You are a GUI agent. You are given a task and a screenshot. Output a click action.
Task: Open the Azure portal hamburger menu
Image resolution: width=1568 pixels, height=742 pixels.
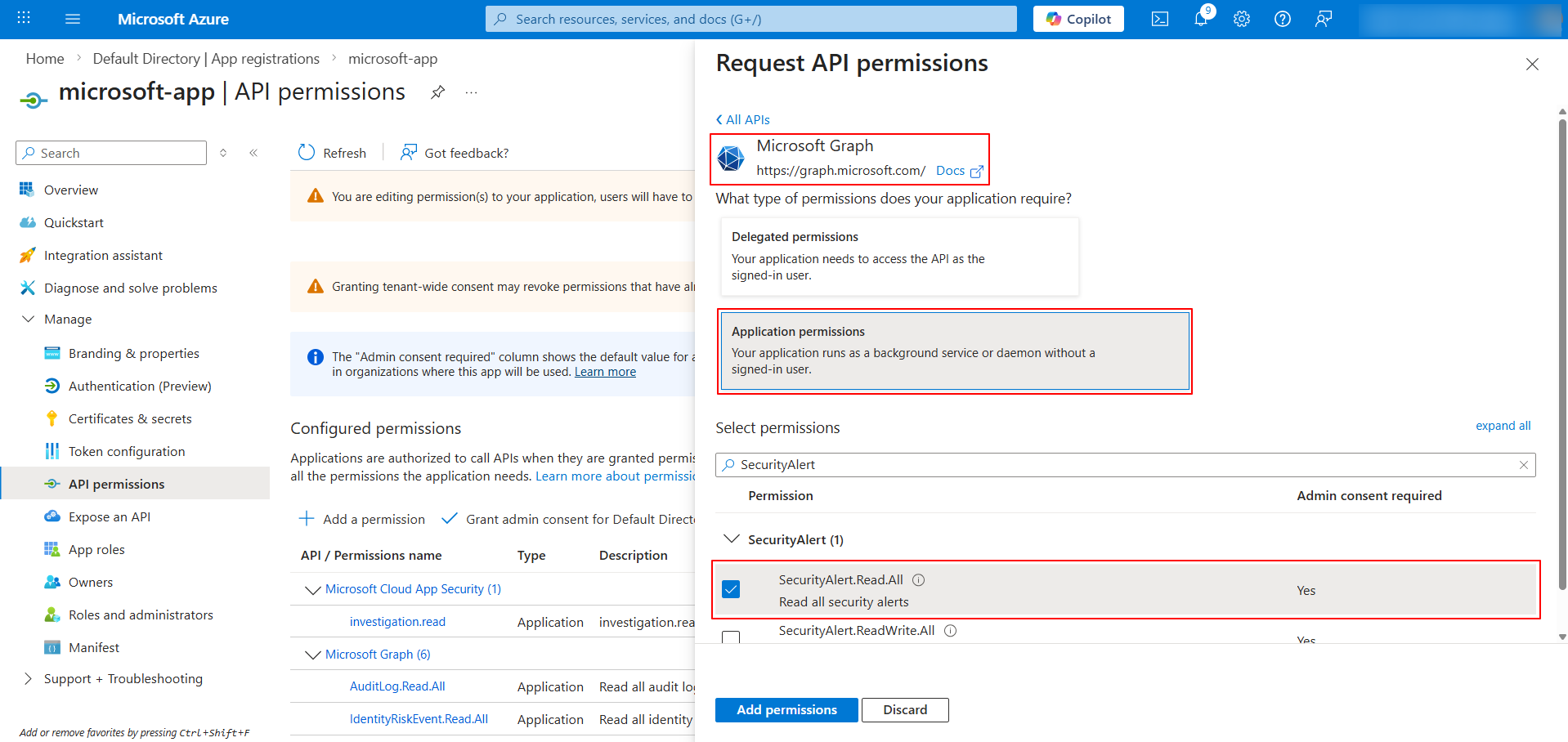point(73,19)
